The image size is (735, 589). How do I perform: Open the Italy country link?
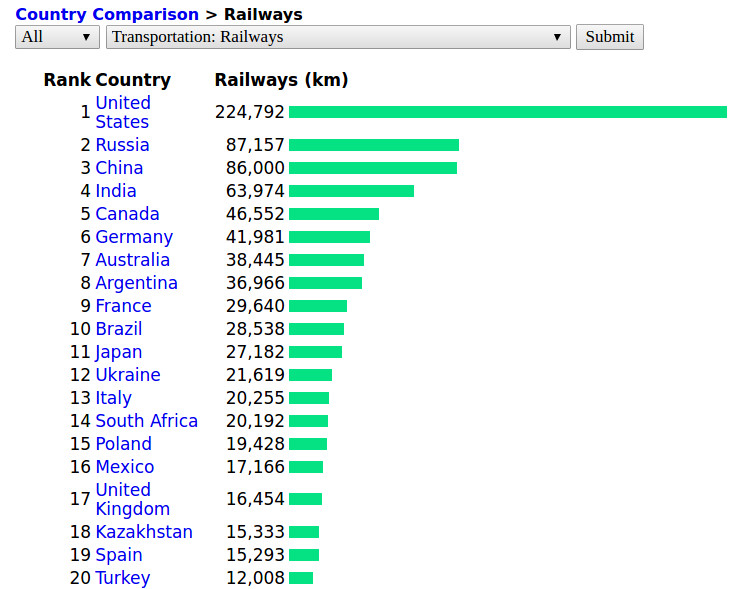click(113, 398)
